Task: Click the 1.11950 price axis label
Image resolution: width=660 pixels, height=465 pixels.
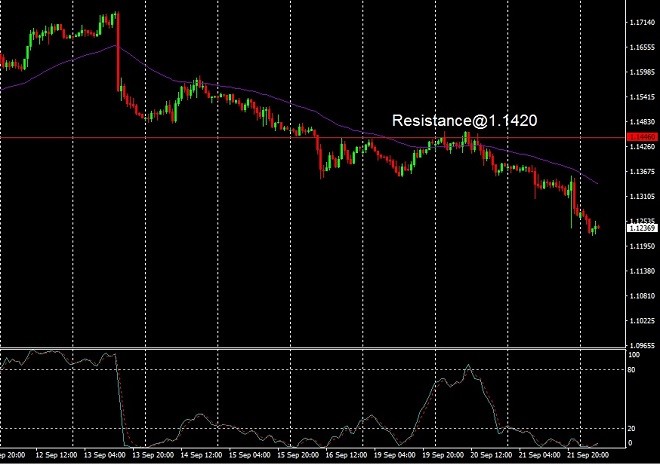Action: [x=642, y=246]
